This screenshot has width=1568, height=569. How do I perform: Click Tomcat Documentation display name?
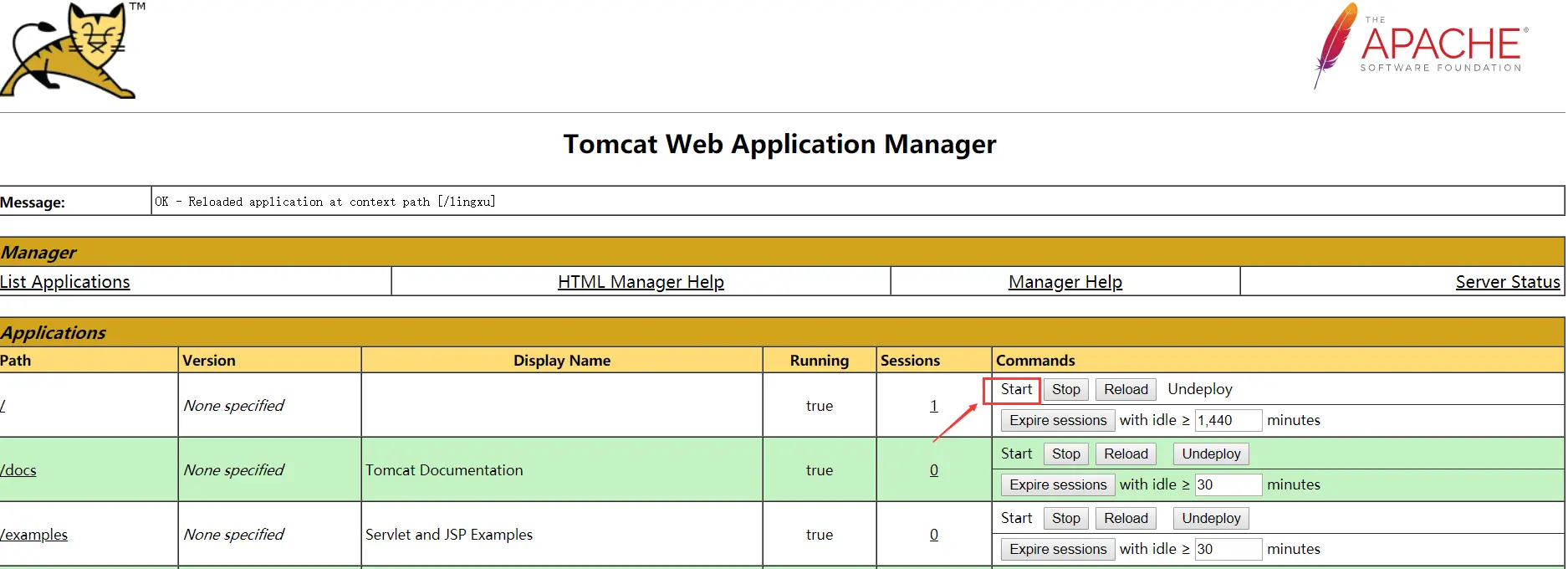point(444,470)
